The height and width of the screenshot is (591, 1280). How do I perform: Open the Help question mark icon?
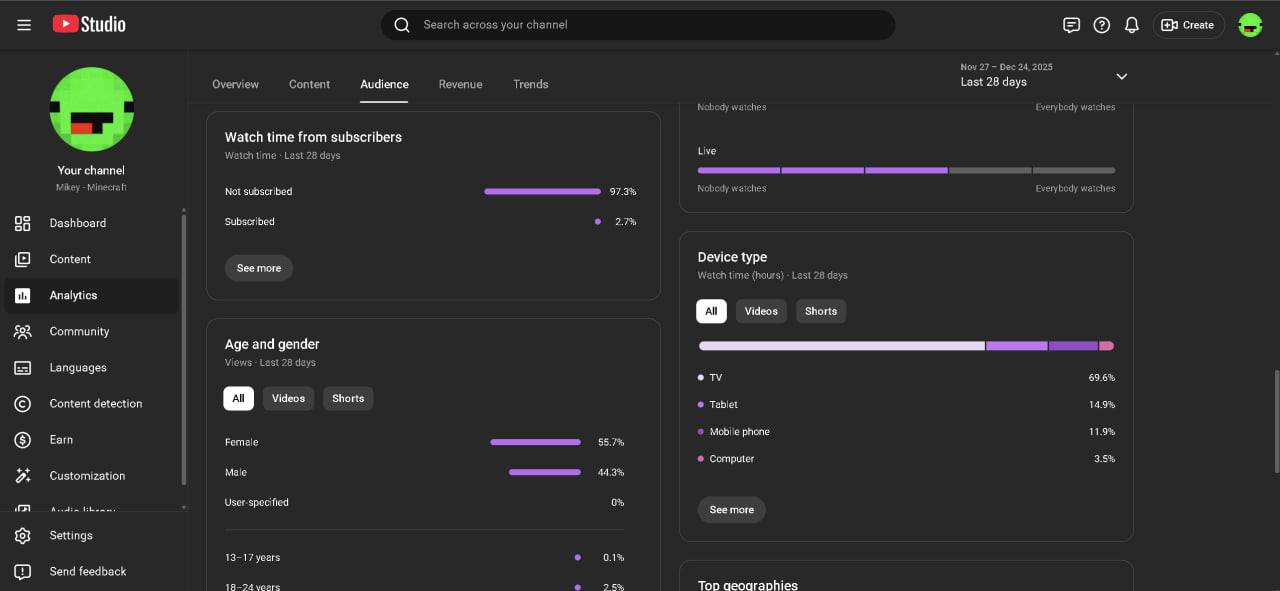(x=1101, y=25)
